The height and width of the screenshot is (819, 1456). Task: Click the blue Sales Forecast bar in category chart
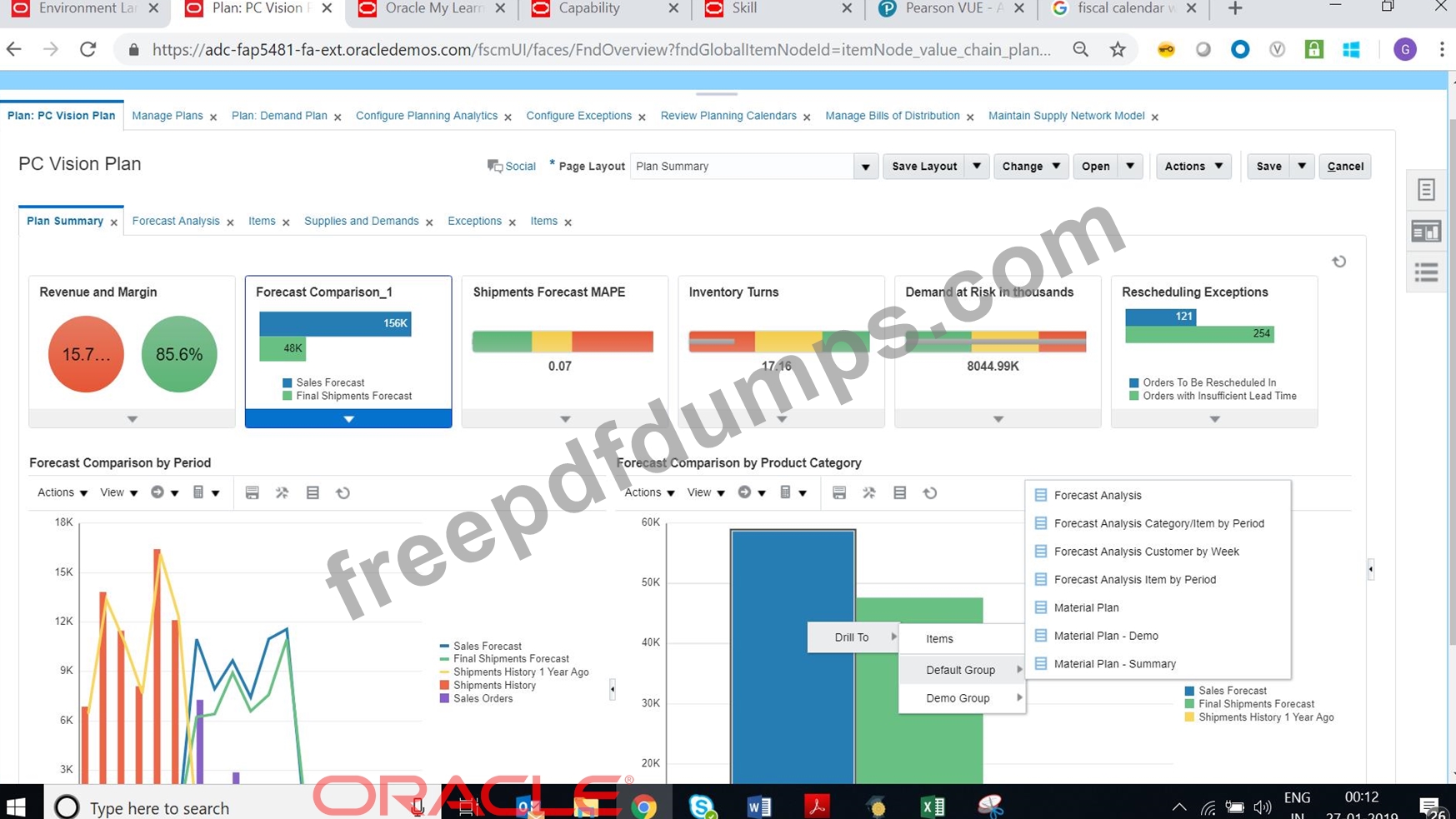[793, 657]
